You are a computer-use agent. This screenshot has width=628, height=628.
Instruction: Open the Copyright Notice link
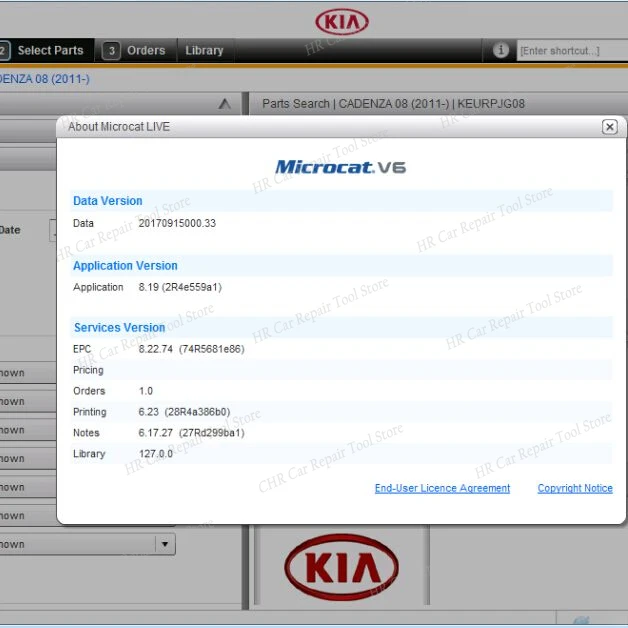click(575, 488)
